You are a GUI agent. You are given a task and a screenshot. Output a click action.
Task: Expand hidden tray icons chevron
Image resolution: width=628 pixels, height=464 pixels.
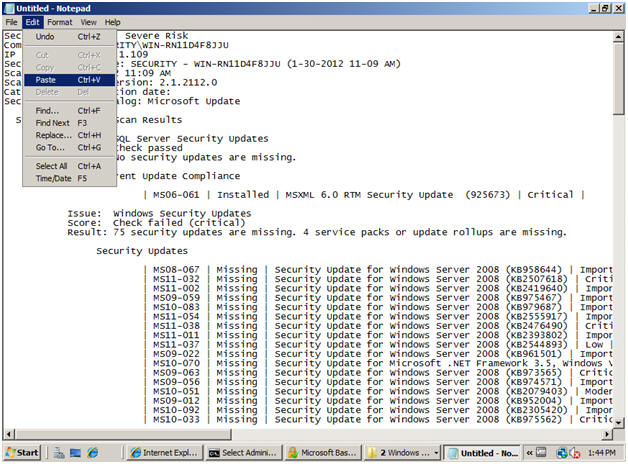click(529, 453)
